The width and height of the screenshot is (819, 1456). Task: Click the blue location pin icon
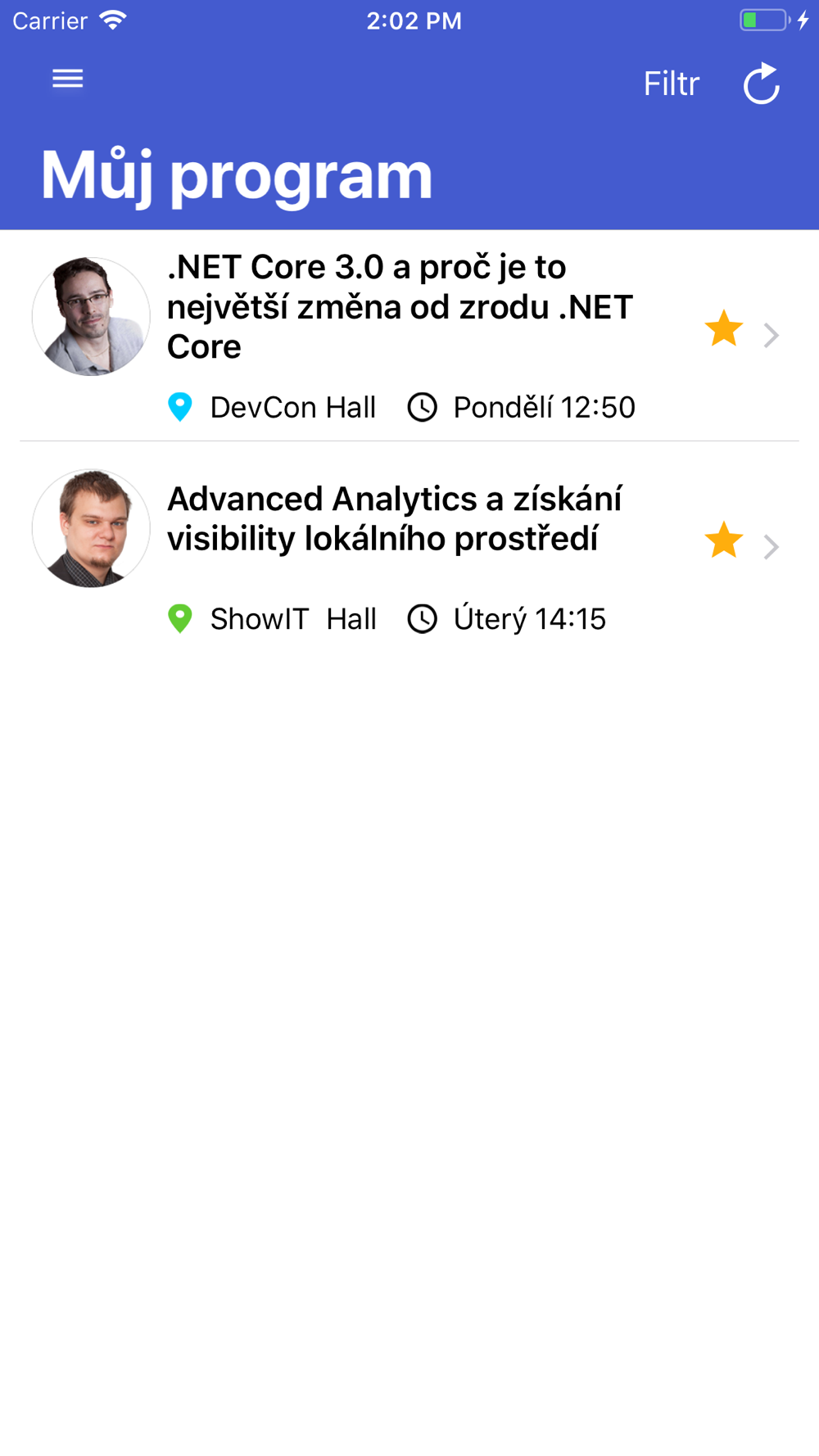click(180, 407)
